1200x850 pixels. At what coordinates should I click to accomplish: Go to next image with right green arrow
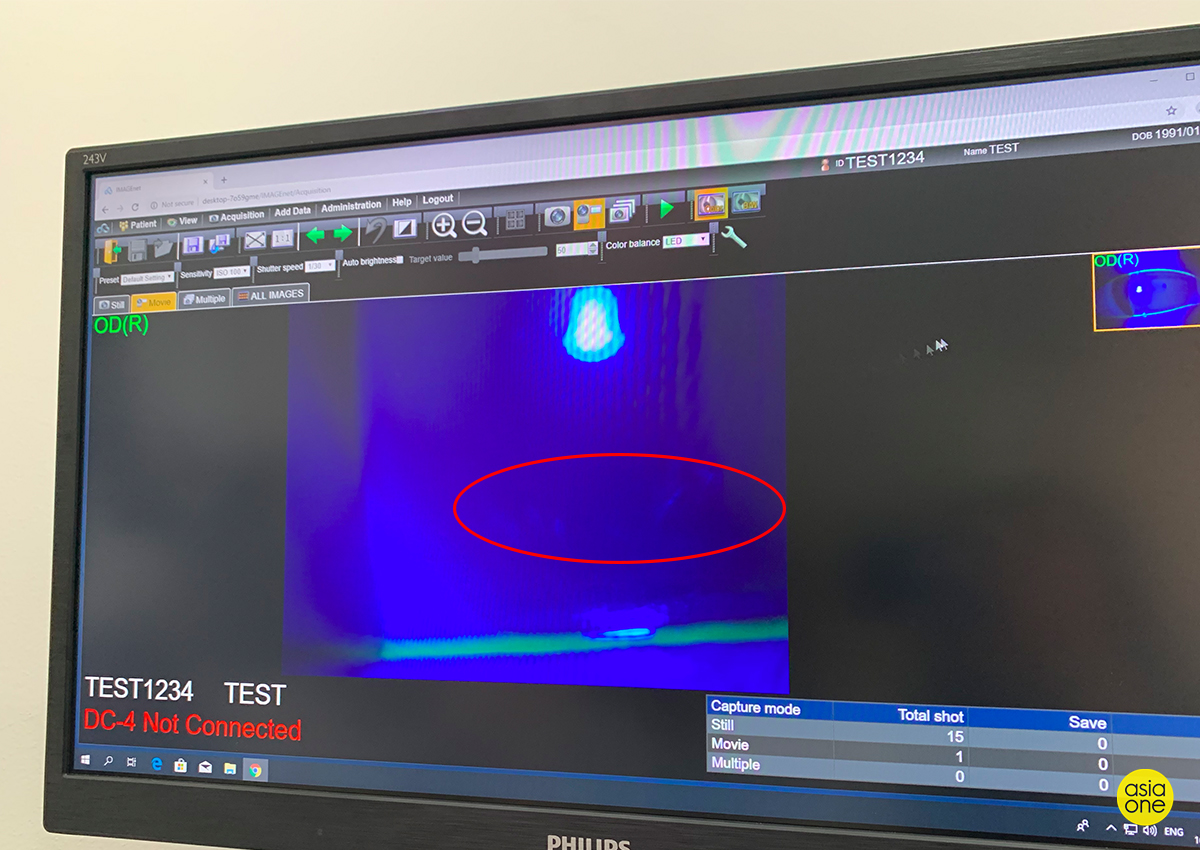[343, 233]
